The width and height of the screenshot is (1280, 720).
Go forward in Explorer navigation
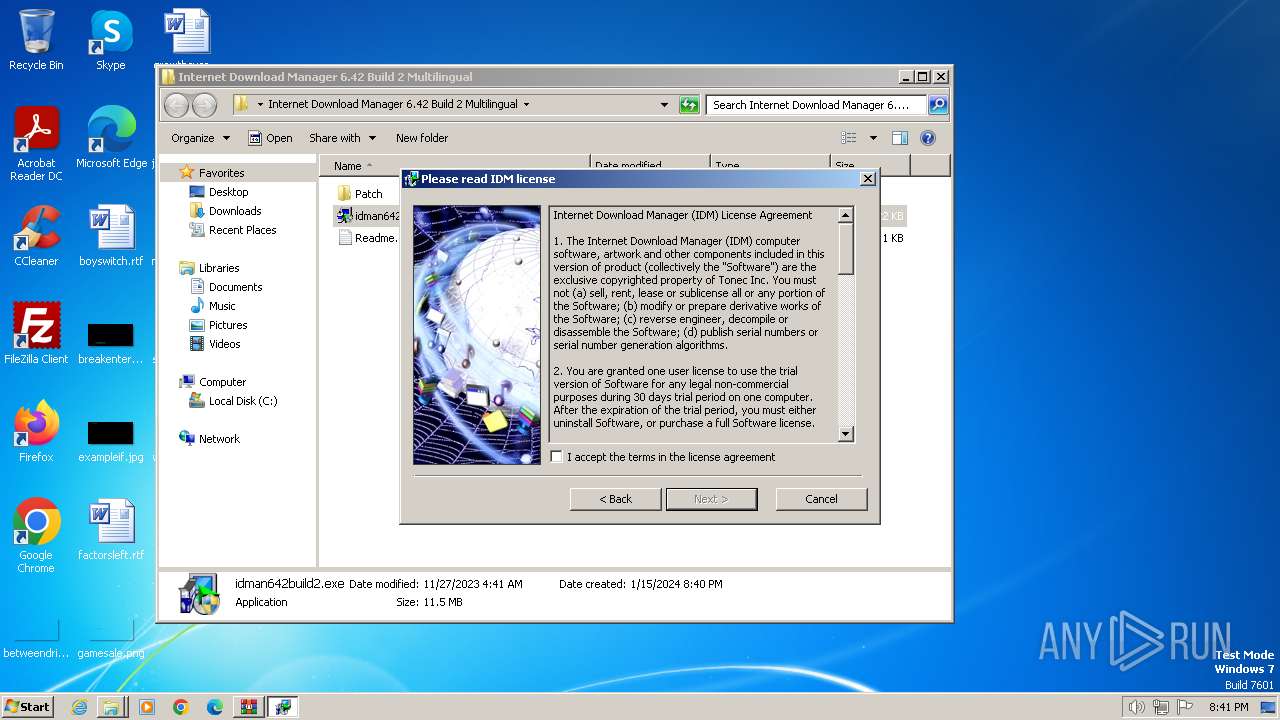(x=204, y=105)
